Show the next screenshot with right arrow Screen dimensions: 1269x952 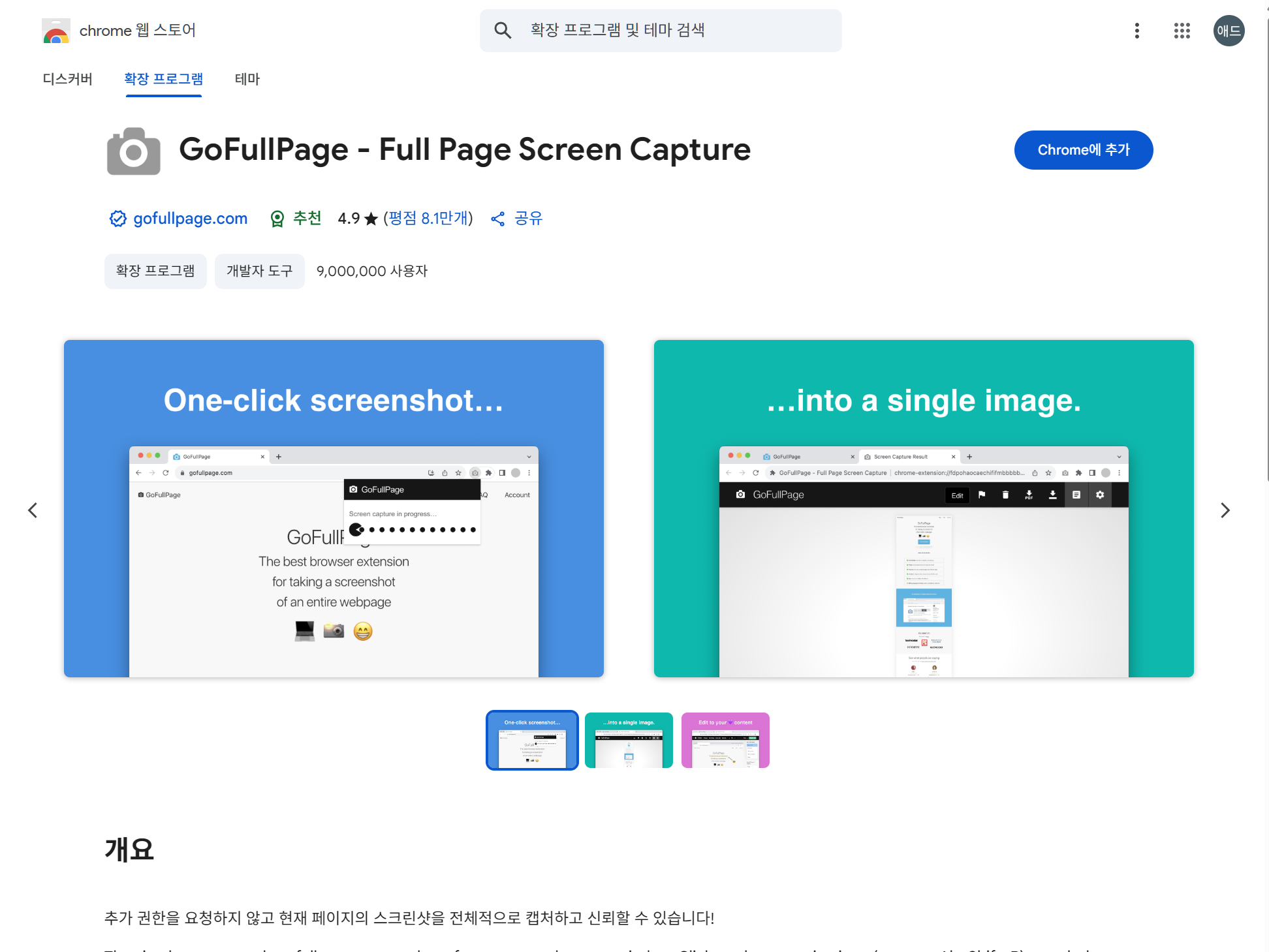click(1225, 510)
